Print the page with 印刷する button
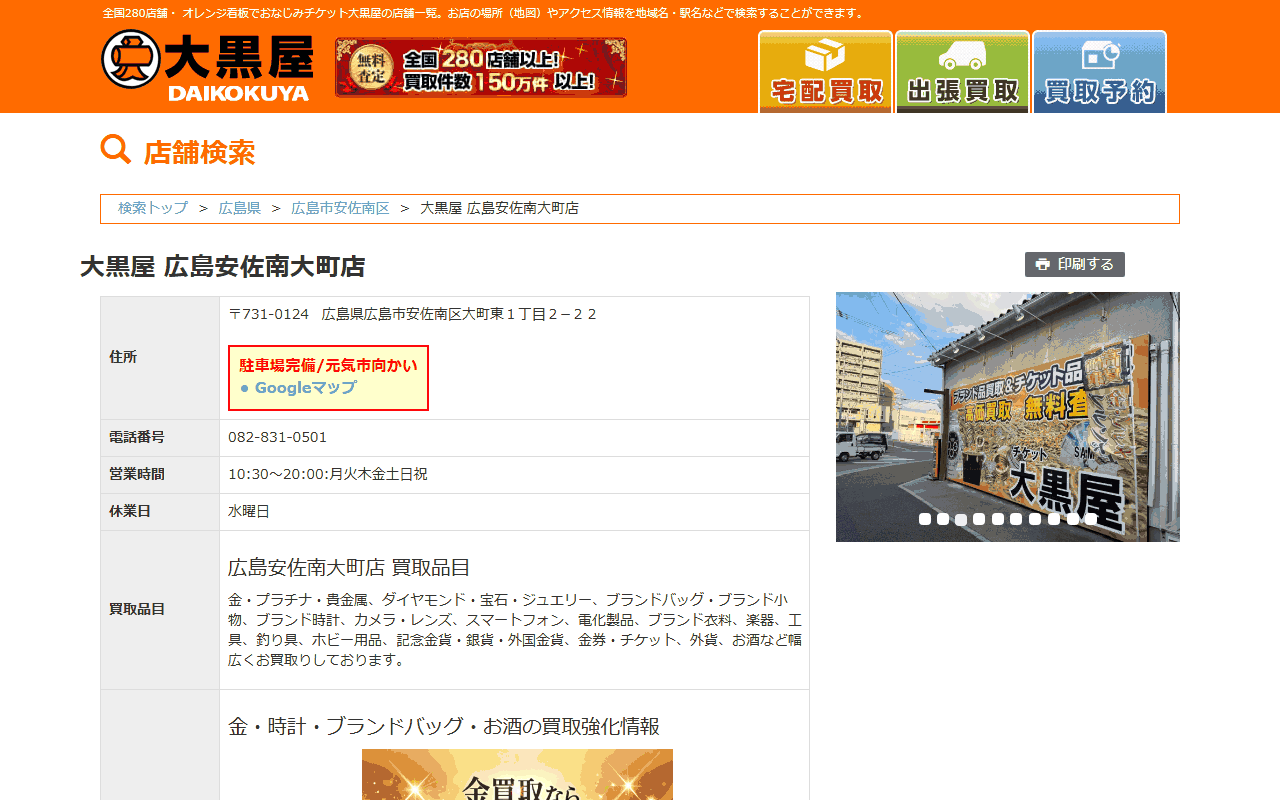The image size is (1280, 800). tap(1075, 264)
